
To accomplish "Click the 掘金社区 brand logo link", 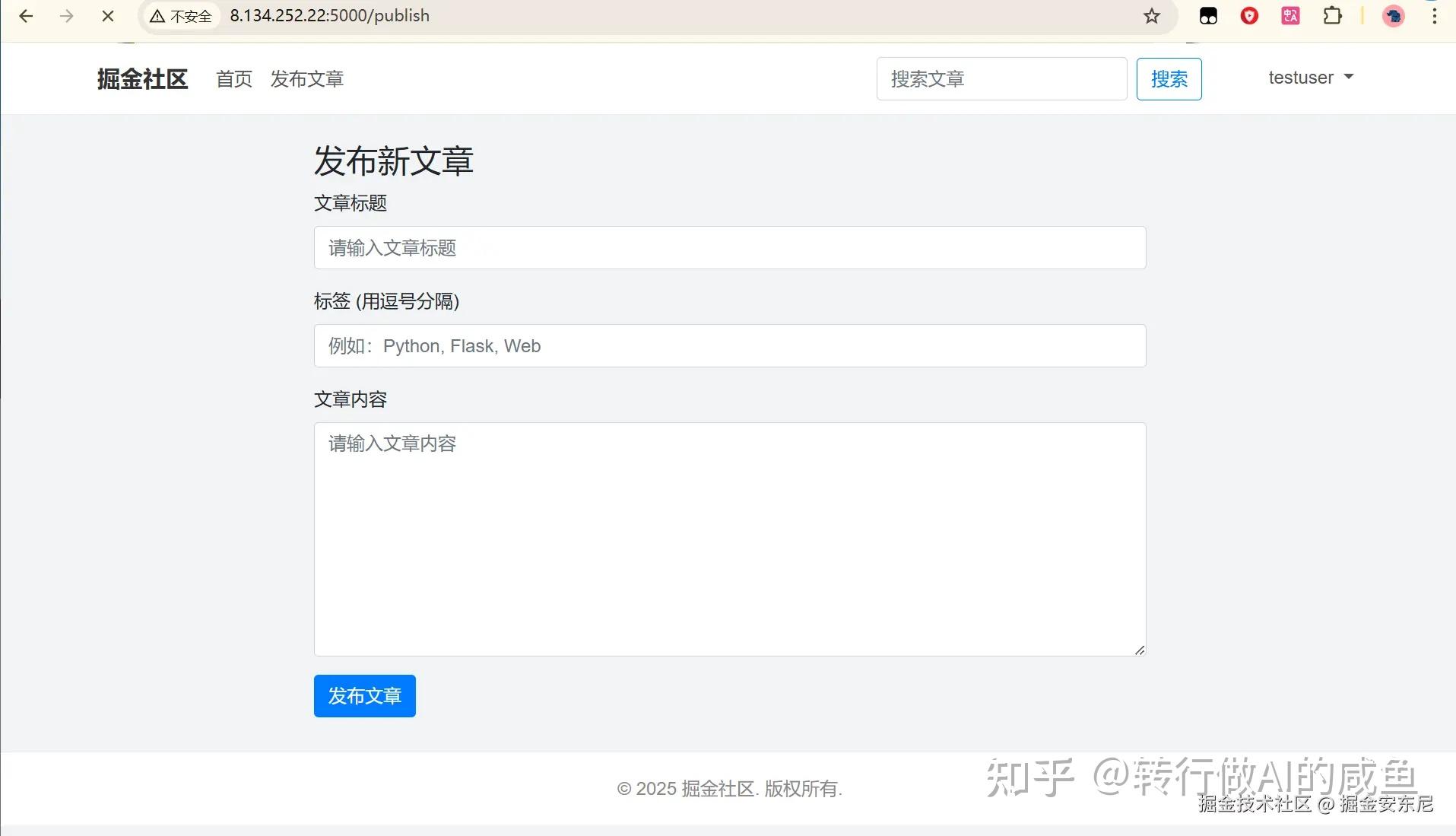I will coord(143,79).
